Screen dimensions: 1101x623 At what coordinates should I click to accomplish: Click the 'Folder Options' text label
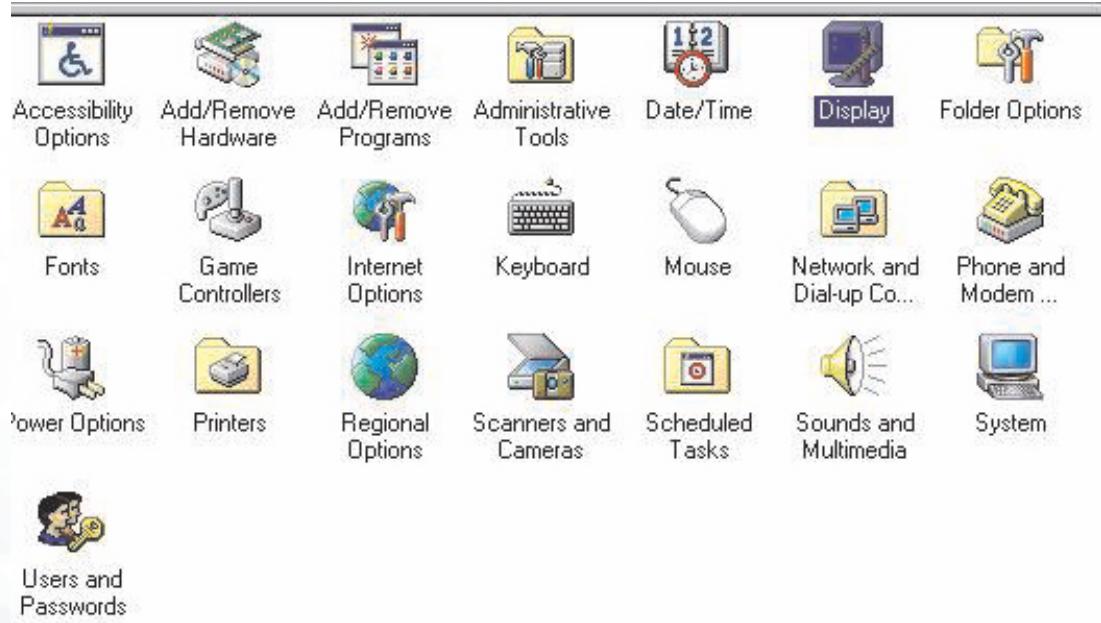click(1010, 111)
